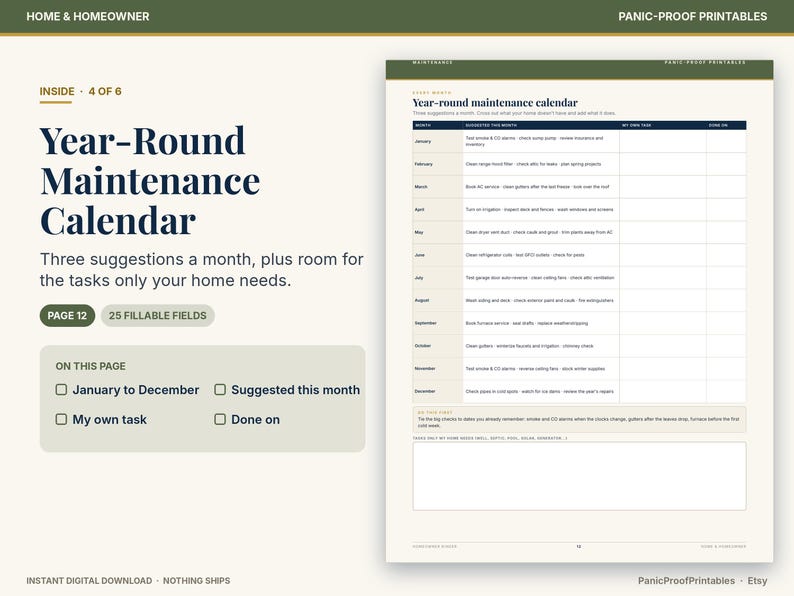Screen dimensions: 794x596
Task: Select the 'INSIDE · 4 OF 6' label
Action: 81,91
